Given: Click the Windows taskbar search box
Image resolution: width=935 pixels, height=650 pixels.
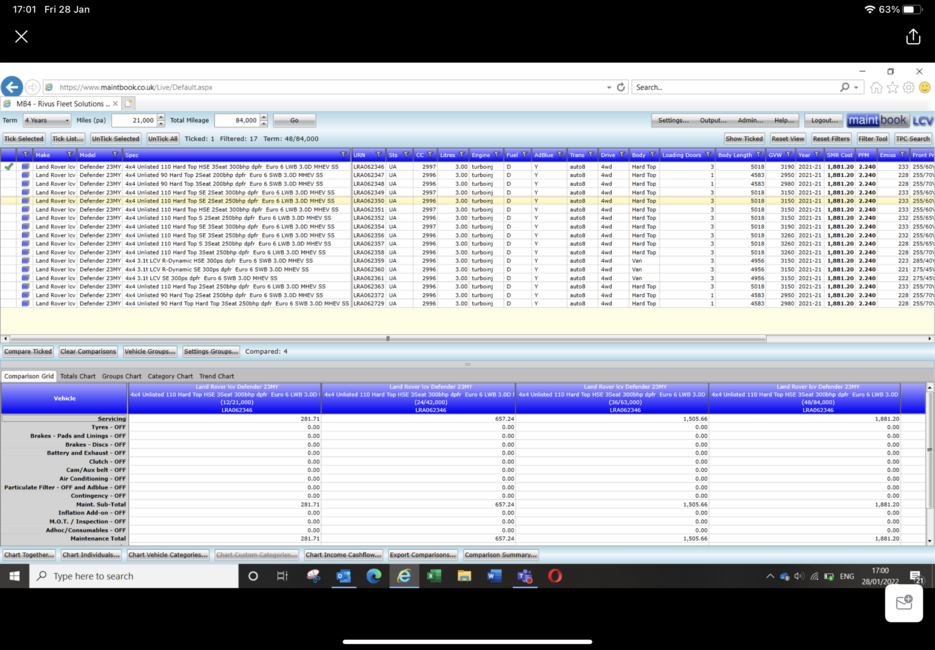Looking at the screenshot, I should (134, 576).
